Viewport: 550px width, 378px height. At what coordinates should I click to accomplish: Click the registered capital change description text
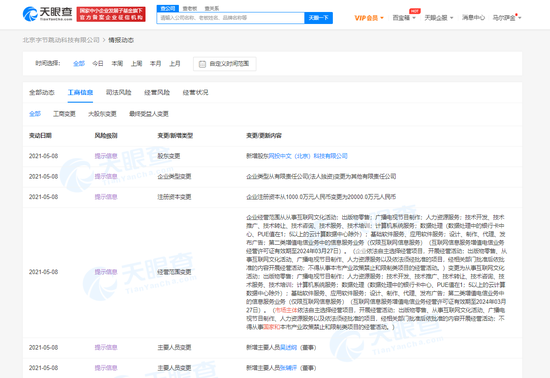(321, 197)
